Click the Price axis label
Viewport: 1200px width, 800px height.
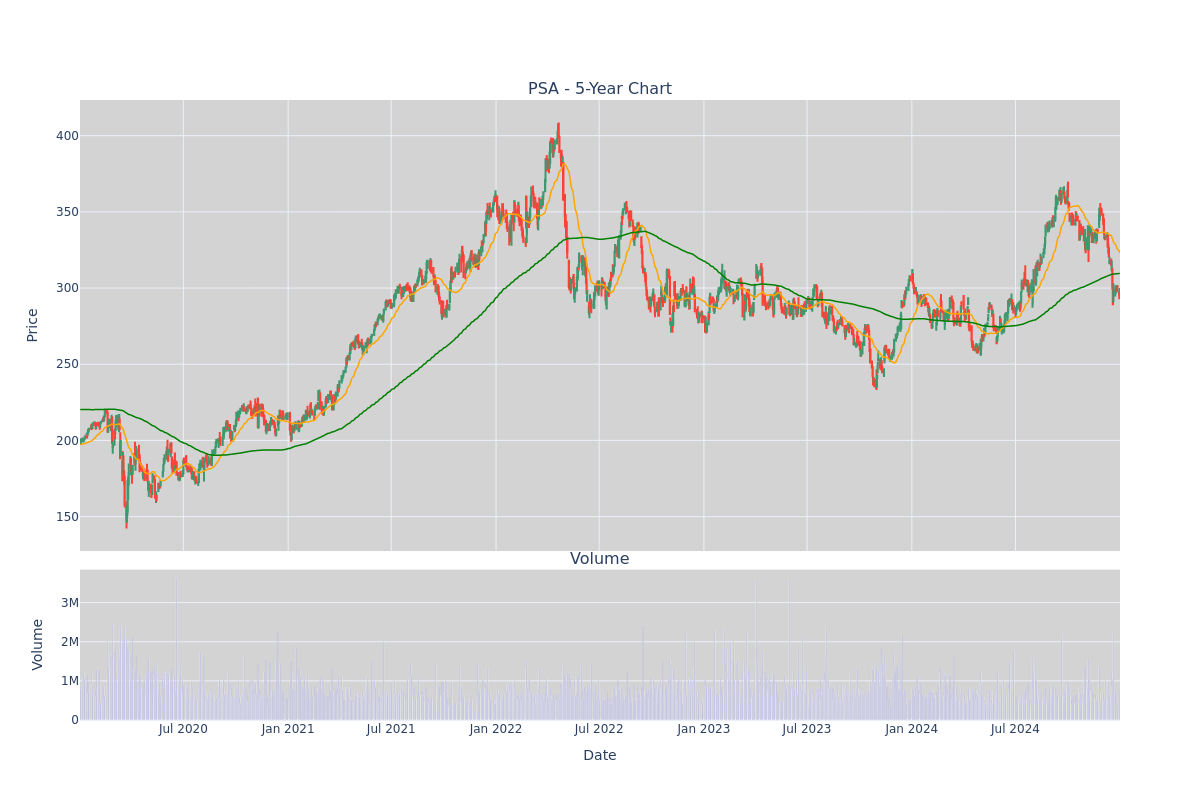tap(32, 325)
